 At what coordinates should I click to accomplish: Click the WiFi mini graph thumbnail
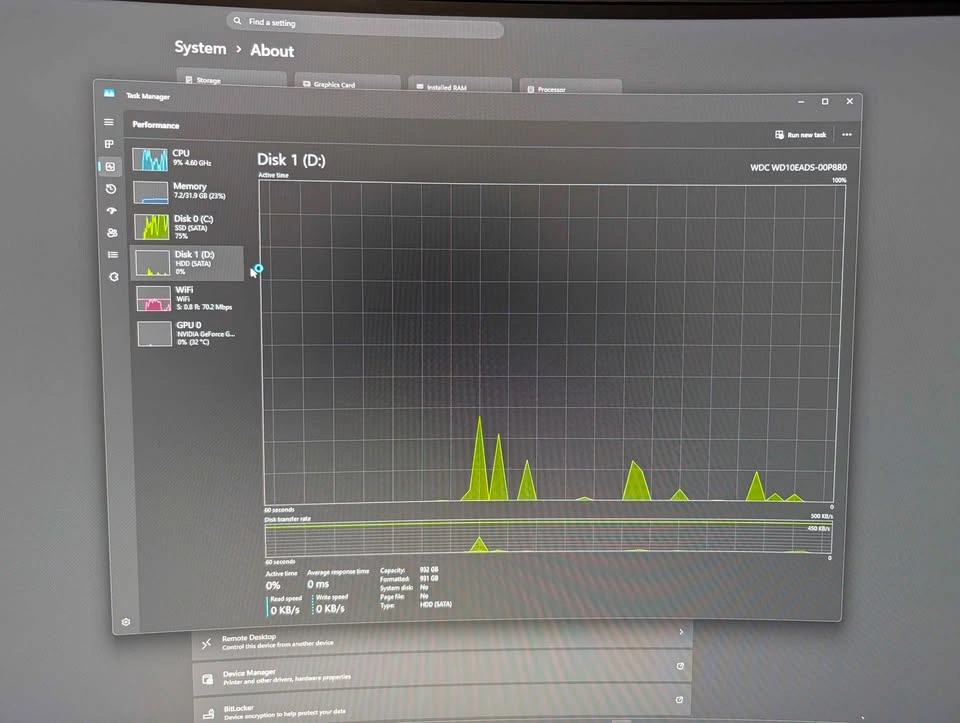pyautogui.click(x=154, y=299)
